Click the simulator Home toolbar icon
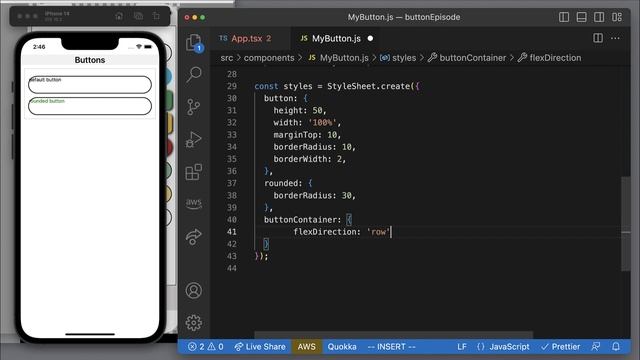The height and width of the screenshot is (360, 640). tap(119, 16)
